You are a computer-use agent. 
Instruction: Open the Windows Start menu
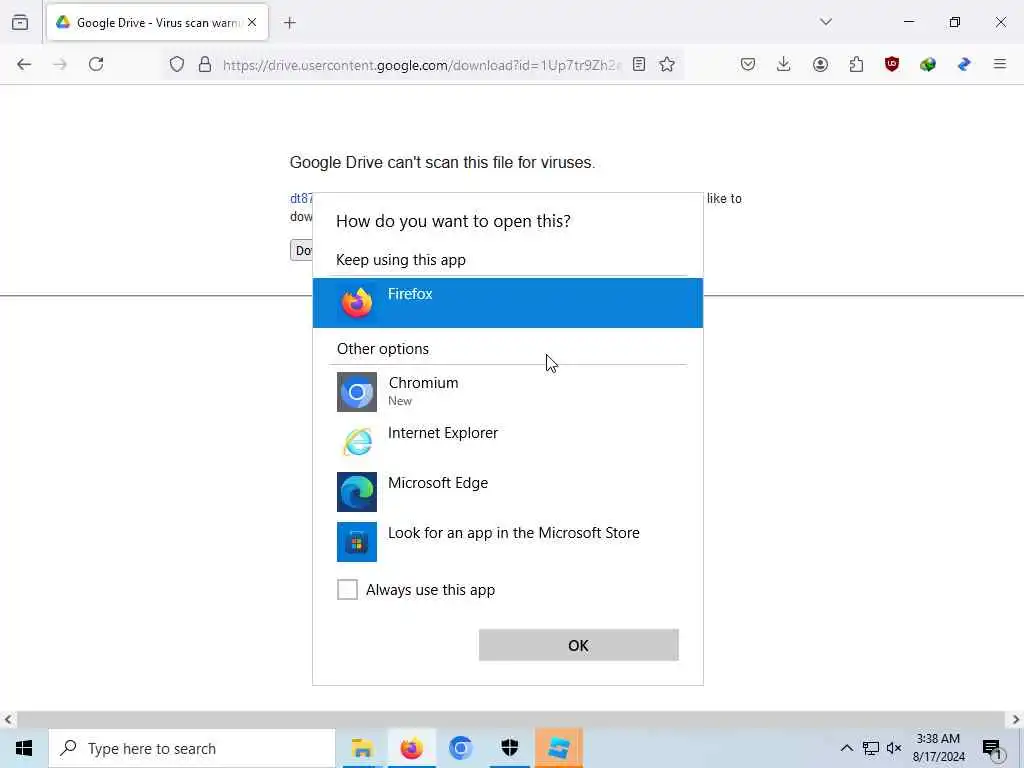point(24,748)
